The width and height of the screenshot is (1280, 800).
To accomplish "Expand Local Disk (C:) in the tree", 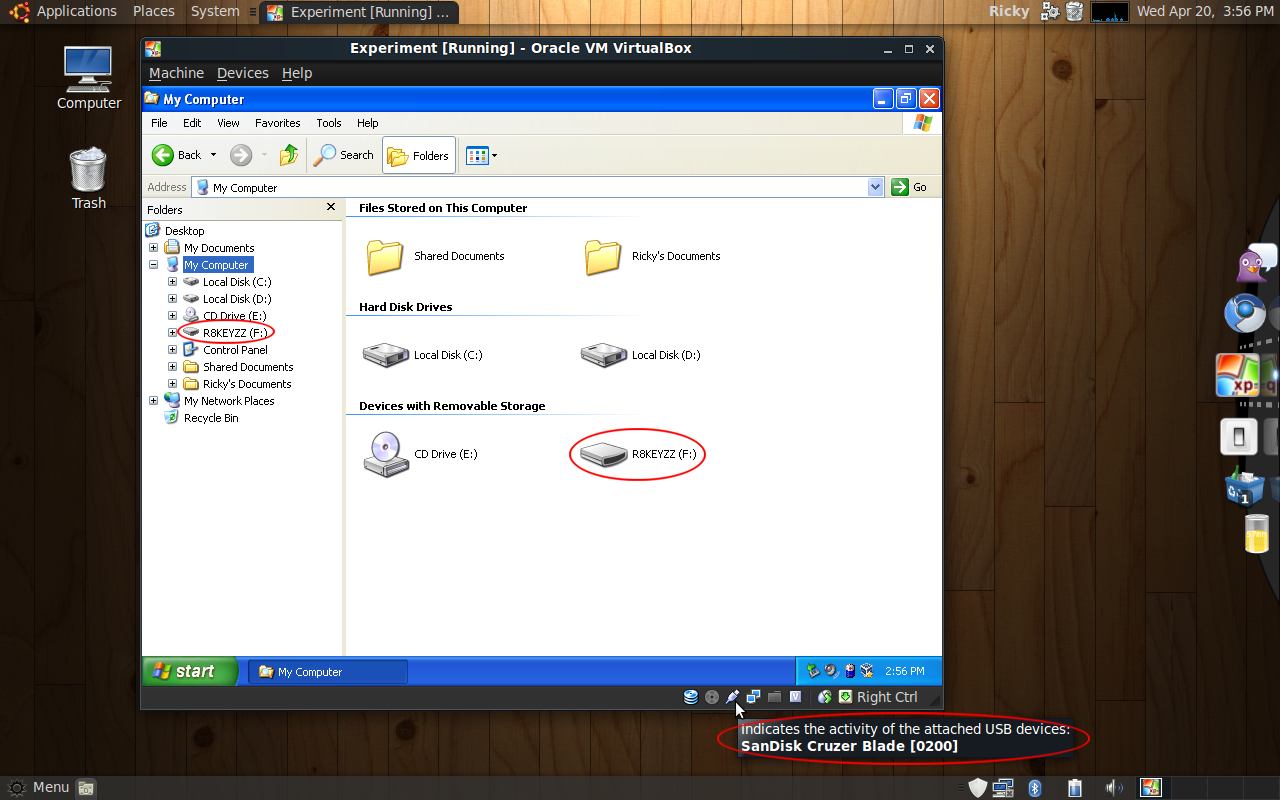I will (172, 282).
